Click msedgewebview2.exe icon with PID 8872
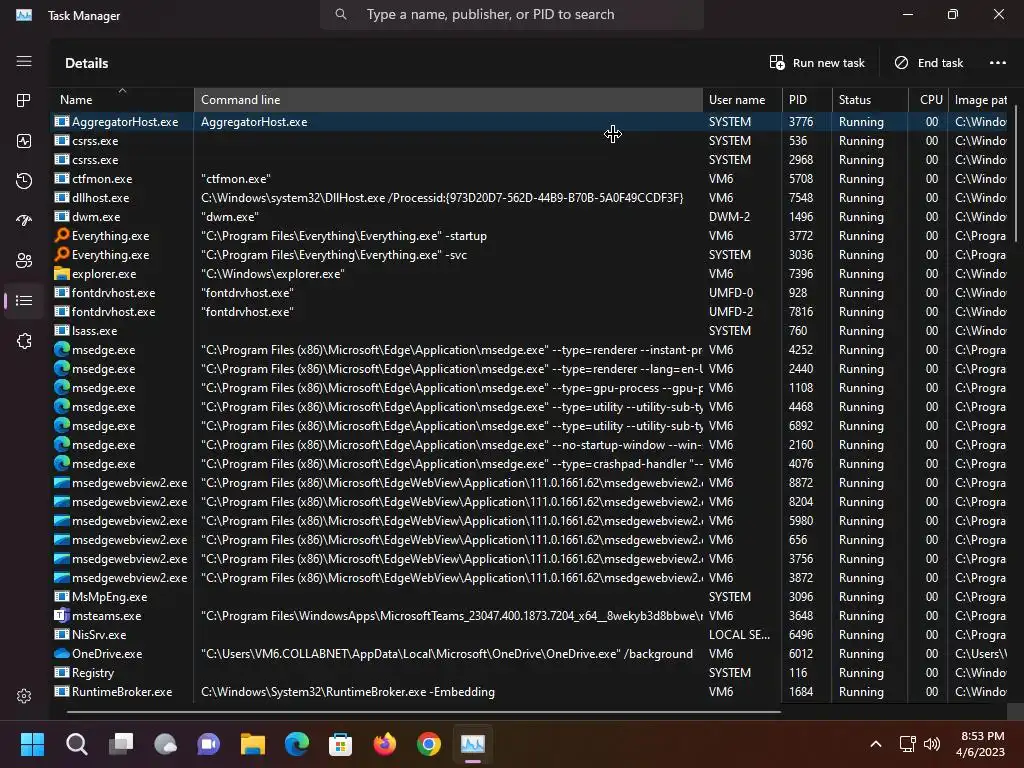Image resolution: width=1024 pixels, height=768 pixels. click(x=62, y=482)
